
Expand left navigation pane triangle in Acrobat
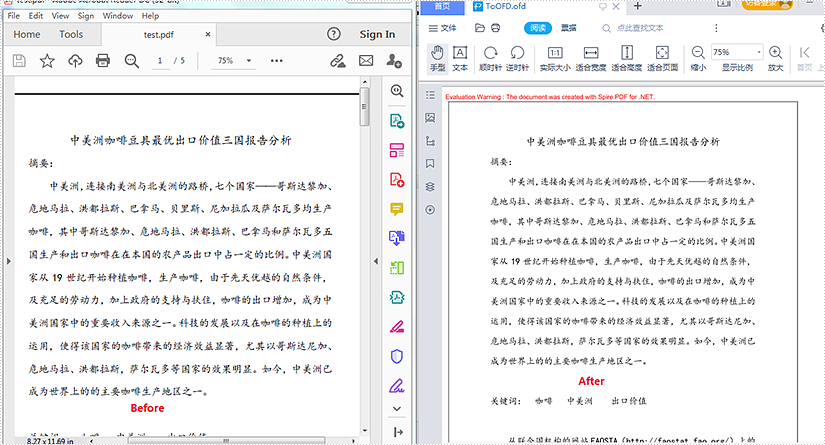pyautogui.click(x=8, y=261)
